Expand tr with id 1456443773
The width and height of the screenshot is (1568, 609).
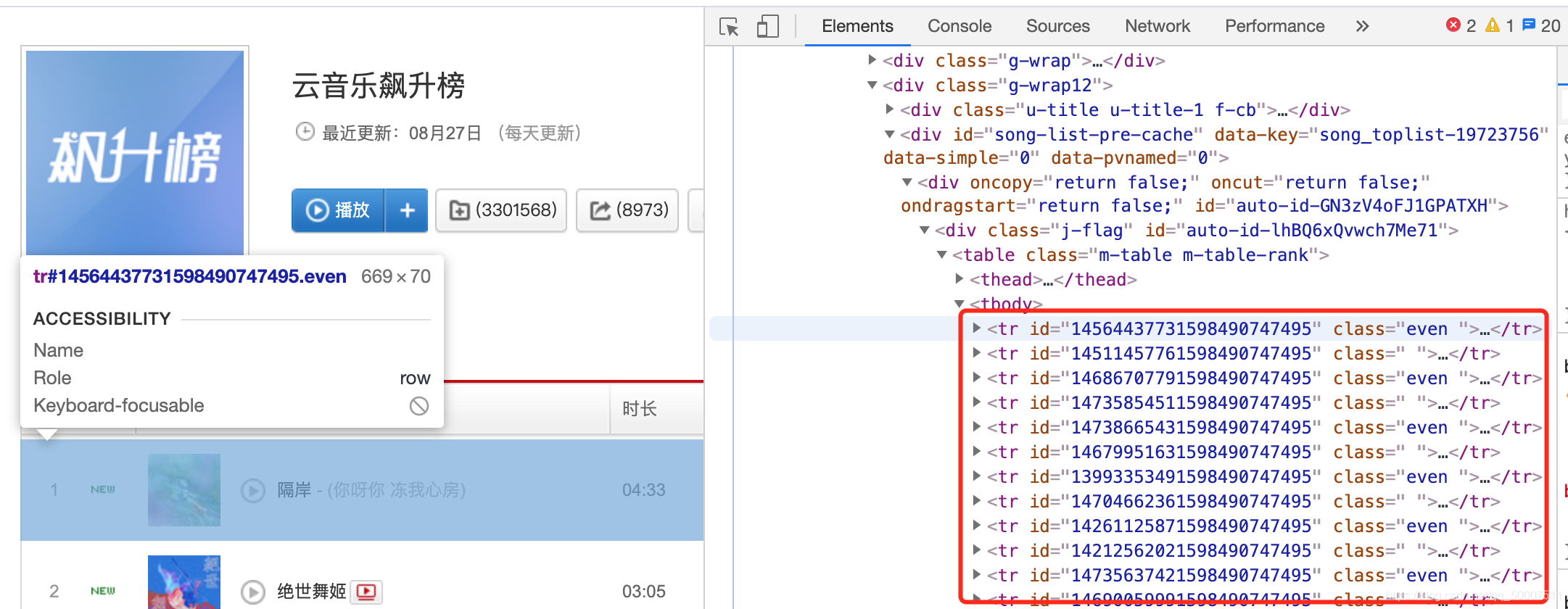coord(977,328)
